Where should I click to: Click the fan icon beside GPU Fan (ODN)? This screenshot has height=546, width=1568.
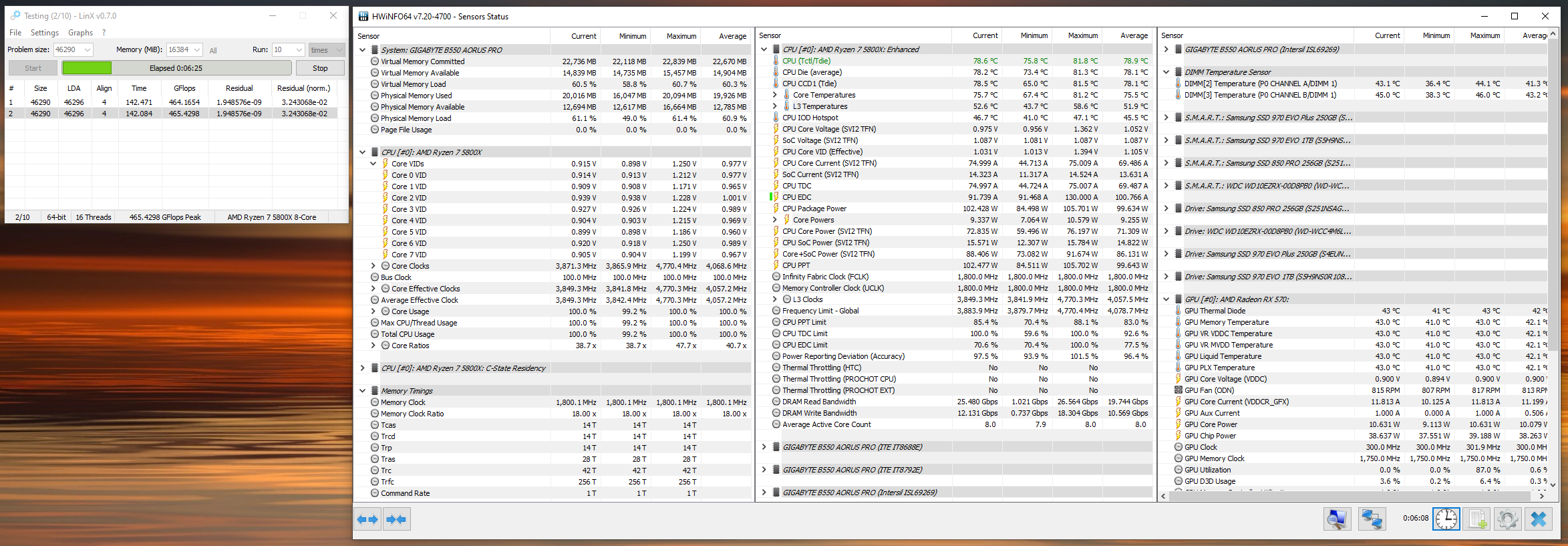tap(1179, 390)
